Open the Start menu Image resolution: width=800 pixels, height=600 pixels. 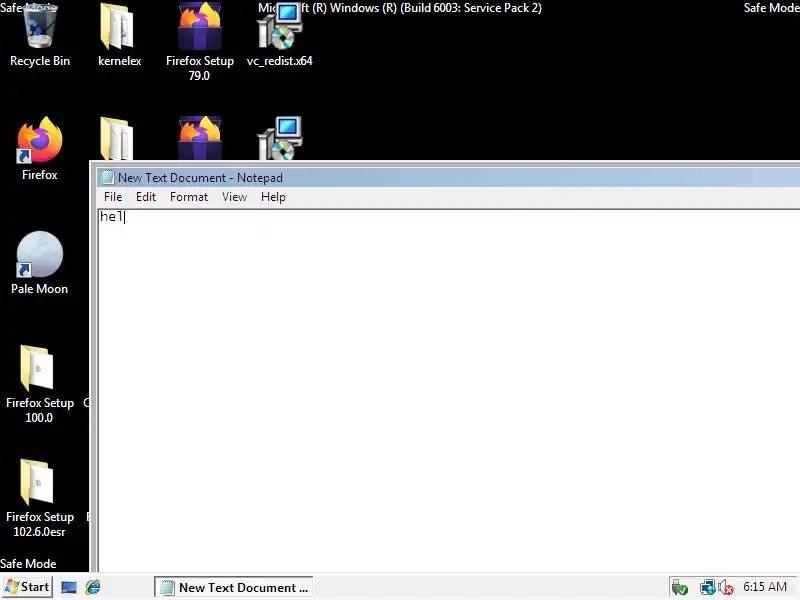coord(28,587)
